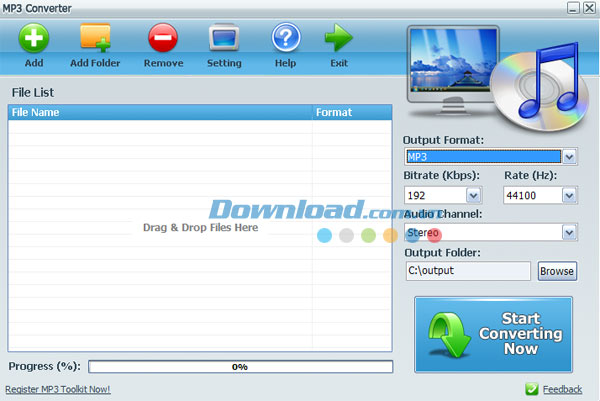This screenshot has width=600, height=401.
Task: Open Help via the question mark icon
Action: [x=285, y=37]
